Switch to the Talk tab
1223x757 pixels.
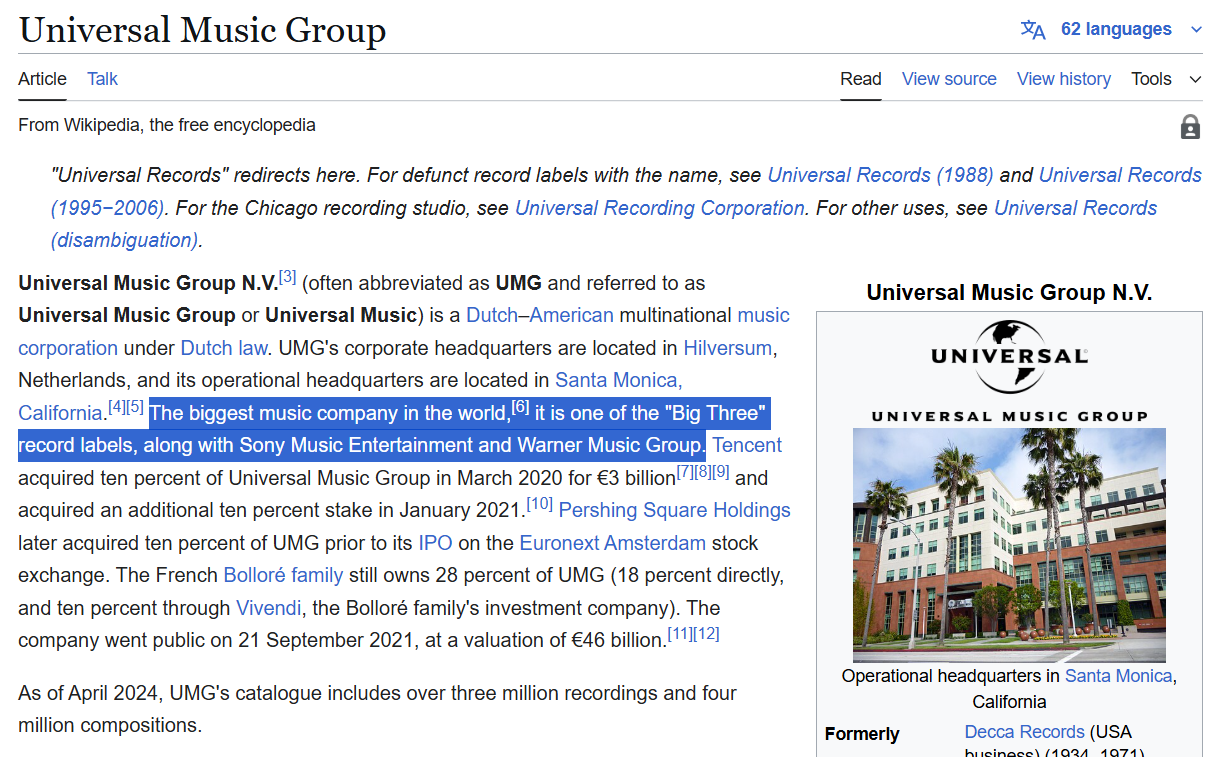(x=102, y=79)
